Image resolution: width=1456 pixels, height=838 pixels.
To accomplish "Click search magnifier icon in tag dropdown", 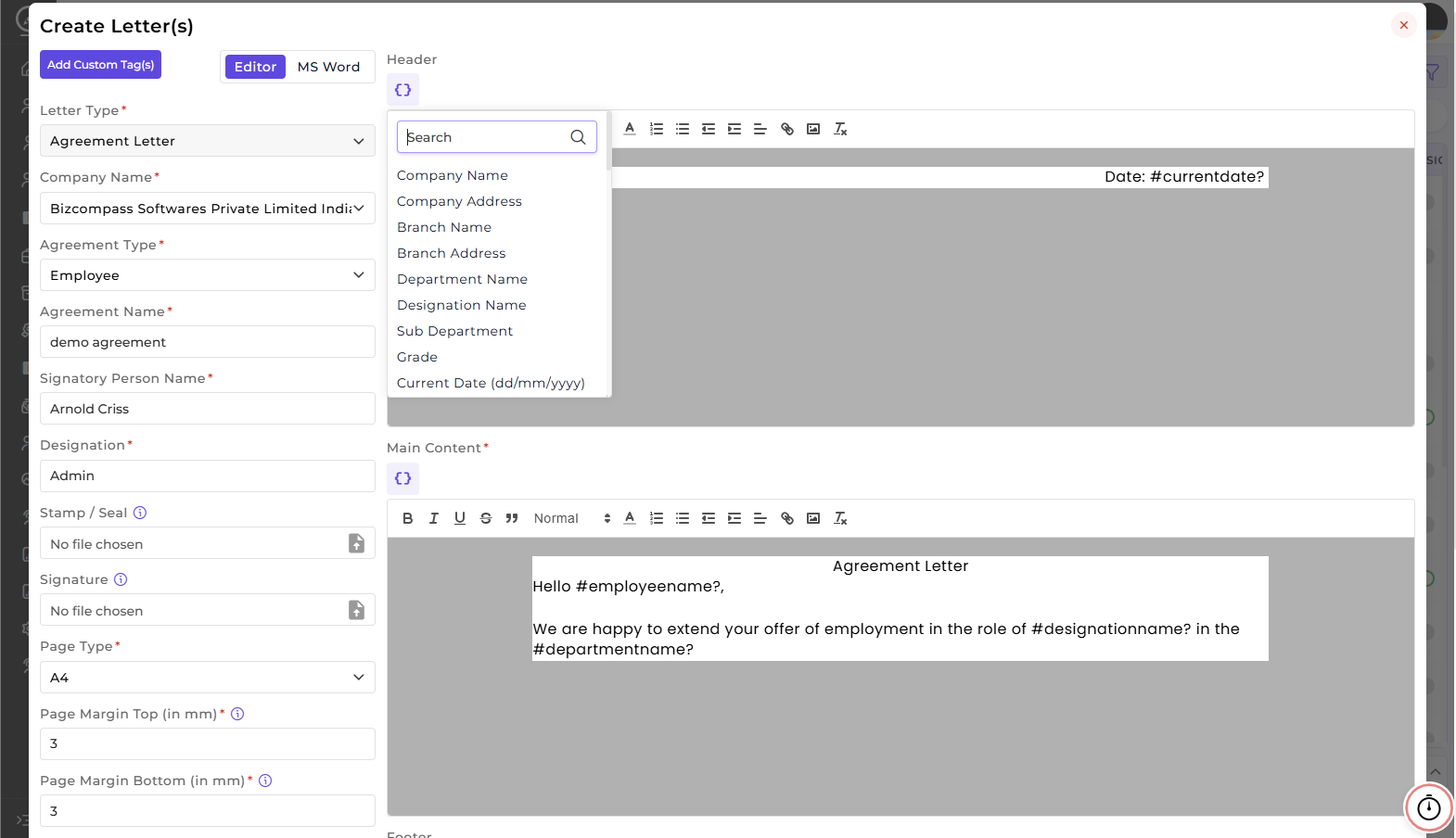I will coord(578,137).
